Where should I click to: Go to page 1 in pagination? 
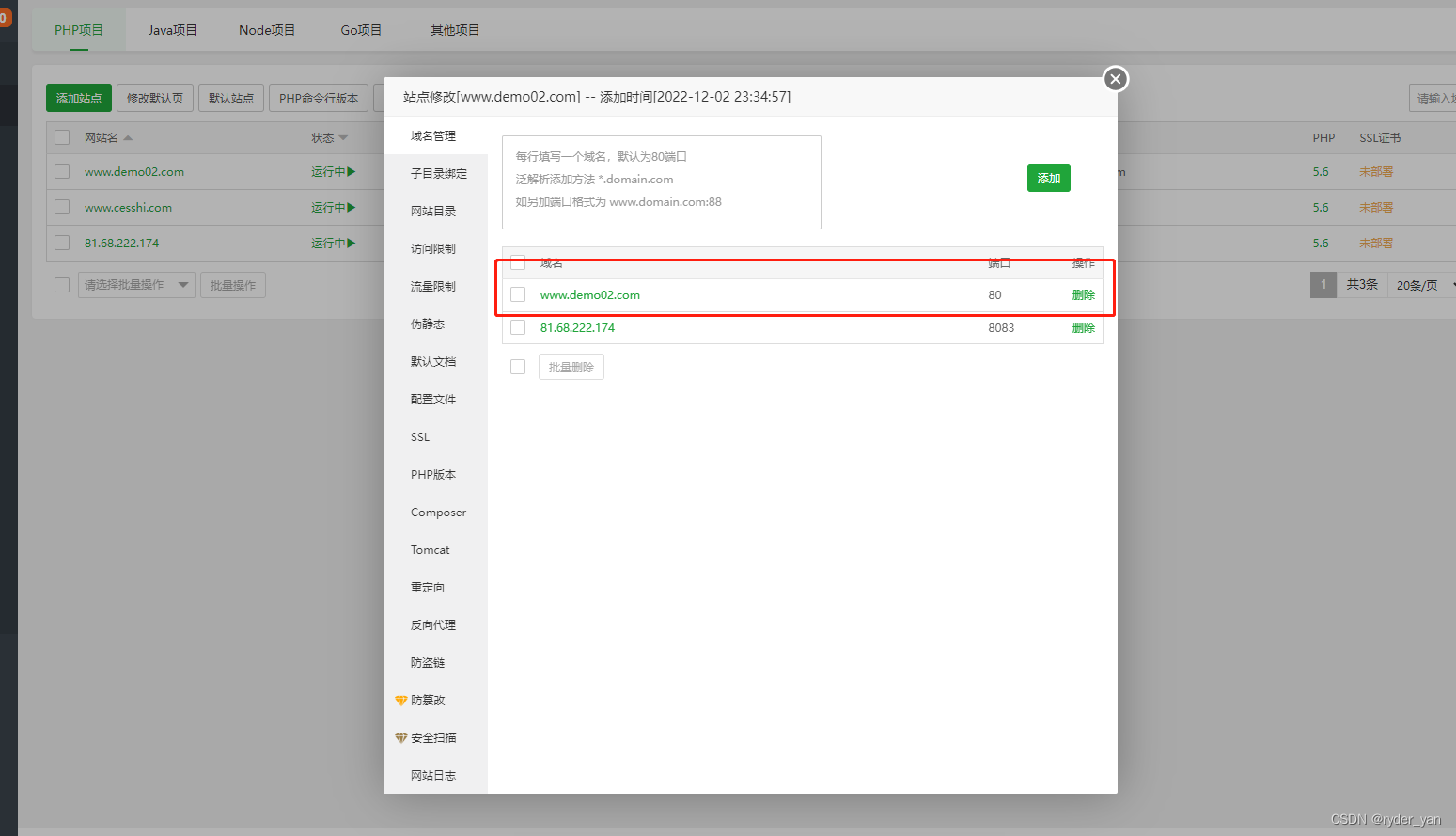coord(1323,285)
